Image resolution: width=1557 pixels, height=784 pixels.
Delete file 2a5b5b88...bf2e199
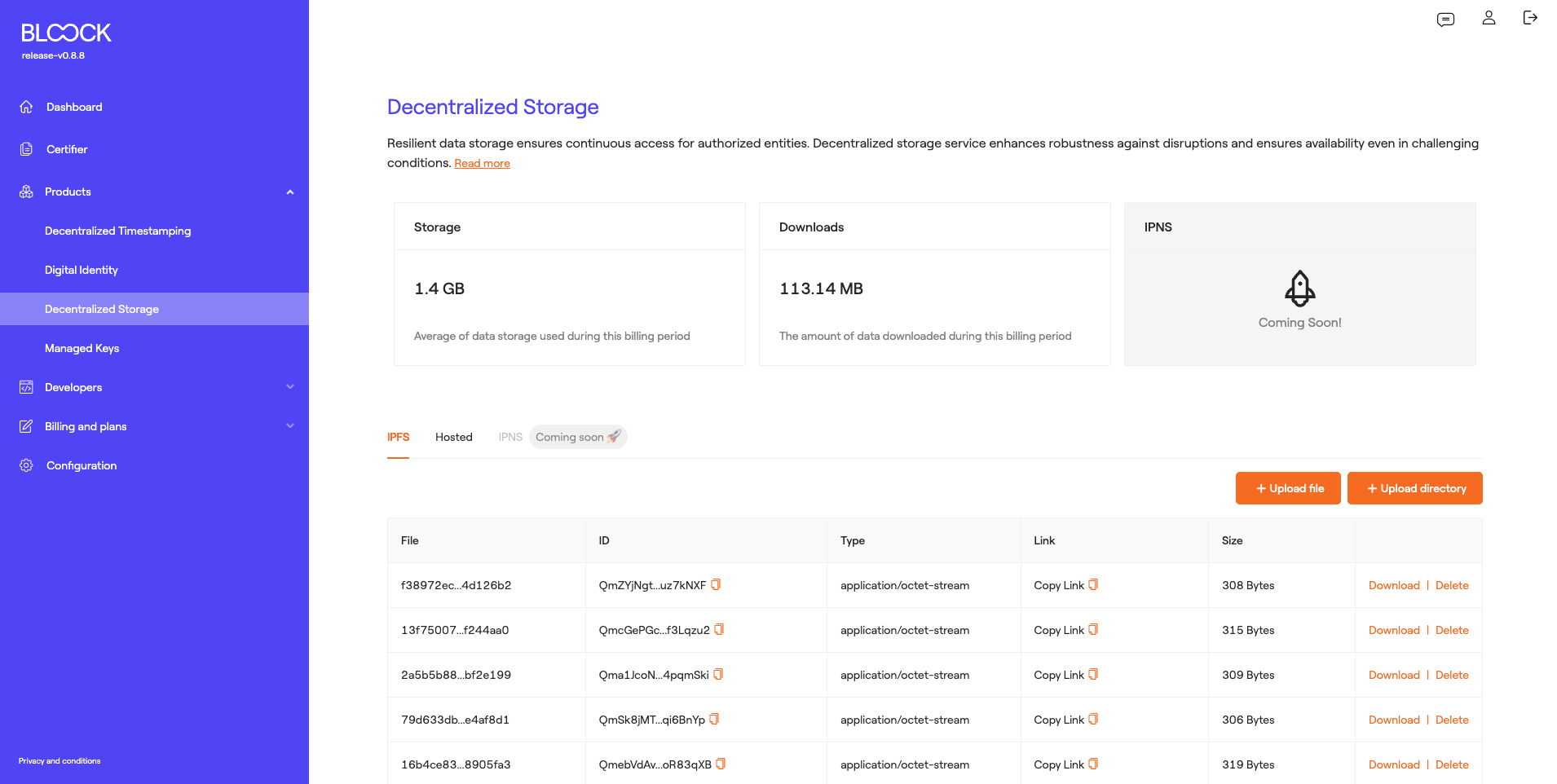pos(1452,675)
